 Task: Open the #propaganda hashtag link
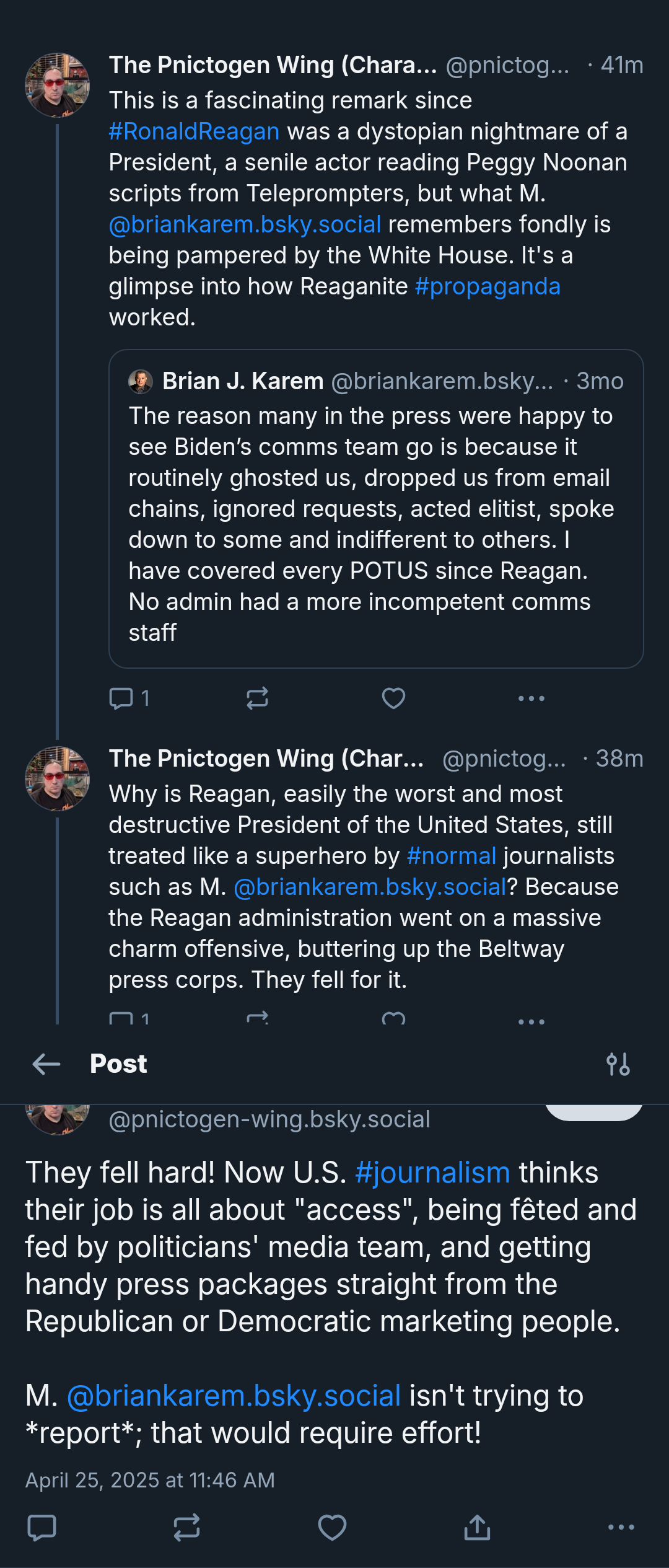[488, 286]
